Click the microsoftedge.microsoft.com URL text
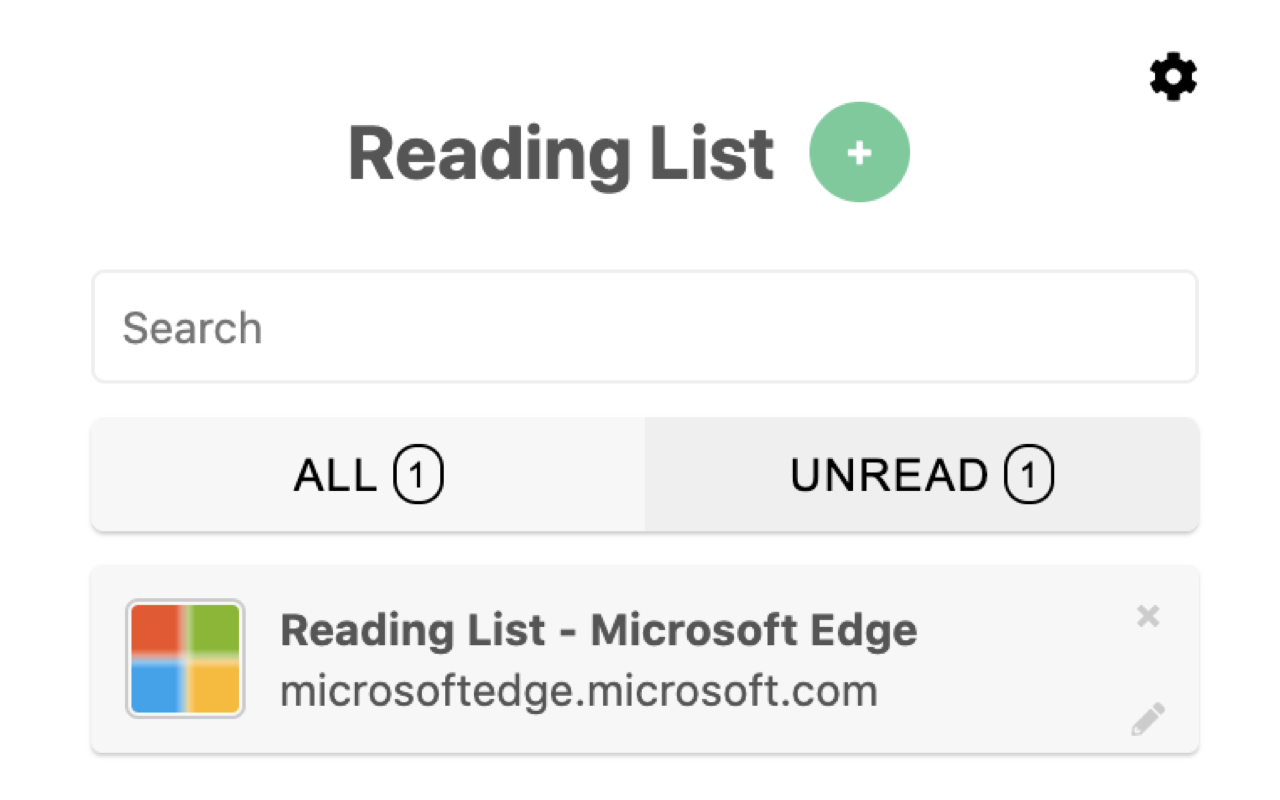The width and height of the screenshot is (1280, 800). point(578,691)
